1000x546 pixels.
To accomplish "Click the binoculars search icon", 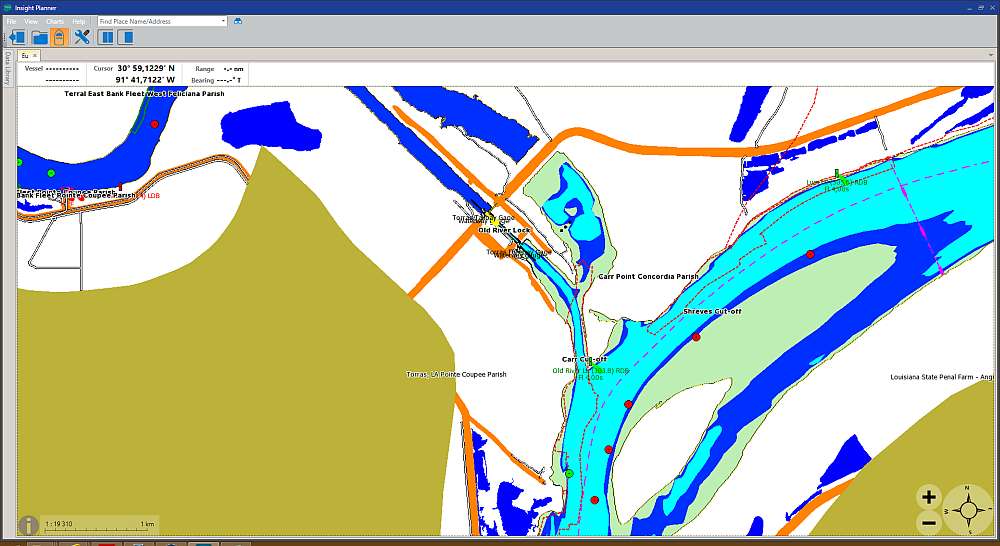I will pos(238,21).
